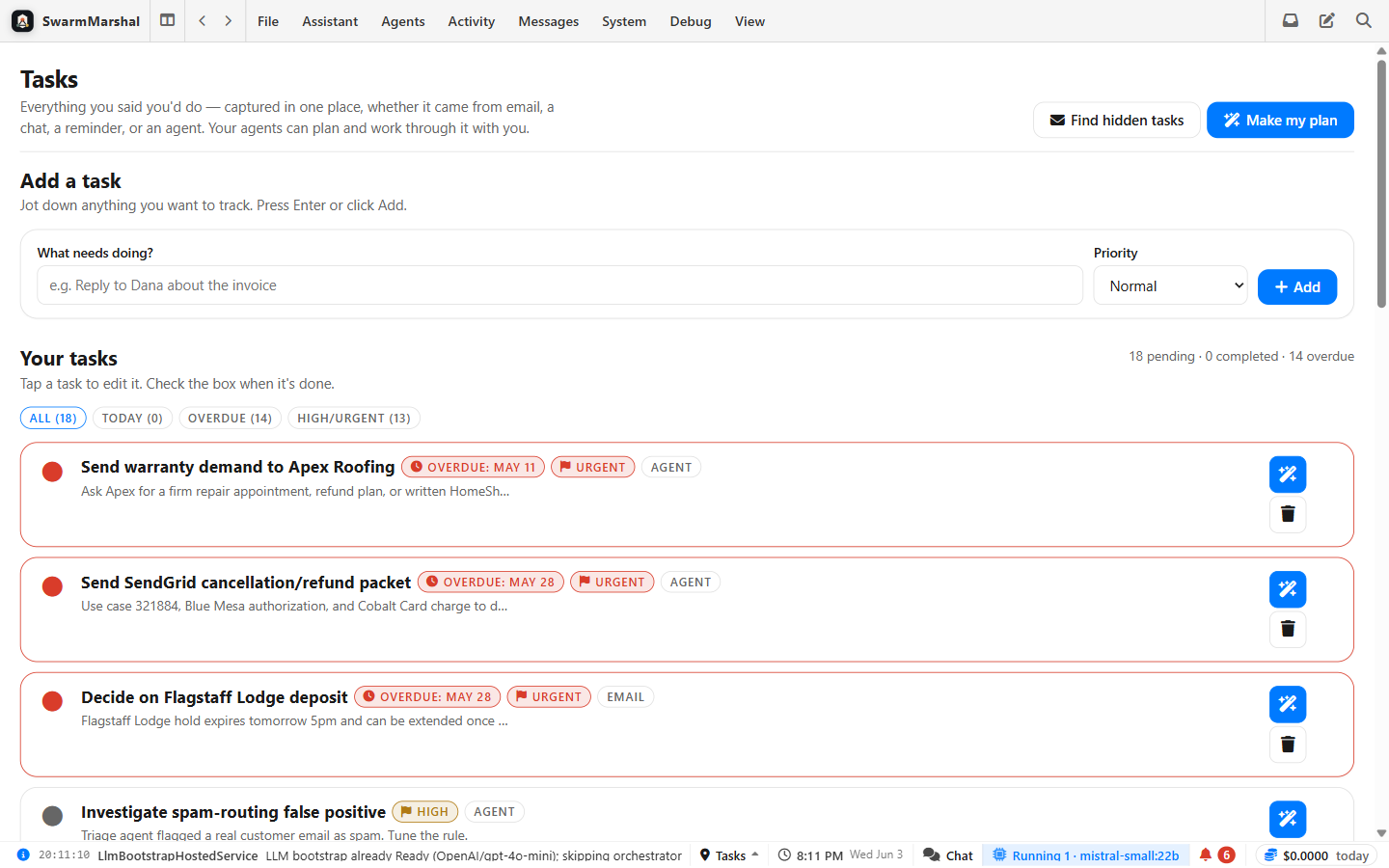Image resolution: width=1389 pixels, height=868 pixels.
Task: Click the Make my plan button
Action: [x=1280, y=120]
